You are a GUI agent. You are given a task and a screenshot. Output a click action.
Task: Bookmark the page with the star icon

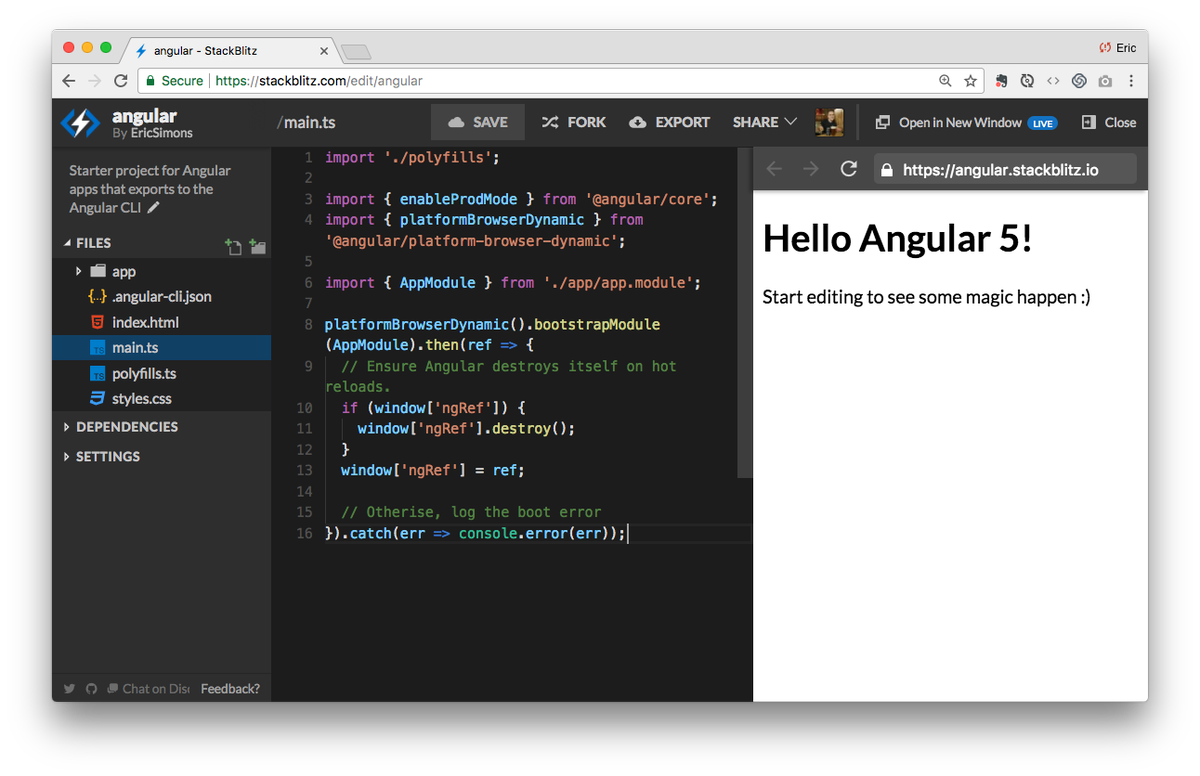970,81
